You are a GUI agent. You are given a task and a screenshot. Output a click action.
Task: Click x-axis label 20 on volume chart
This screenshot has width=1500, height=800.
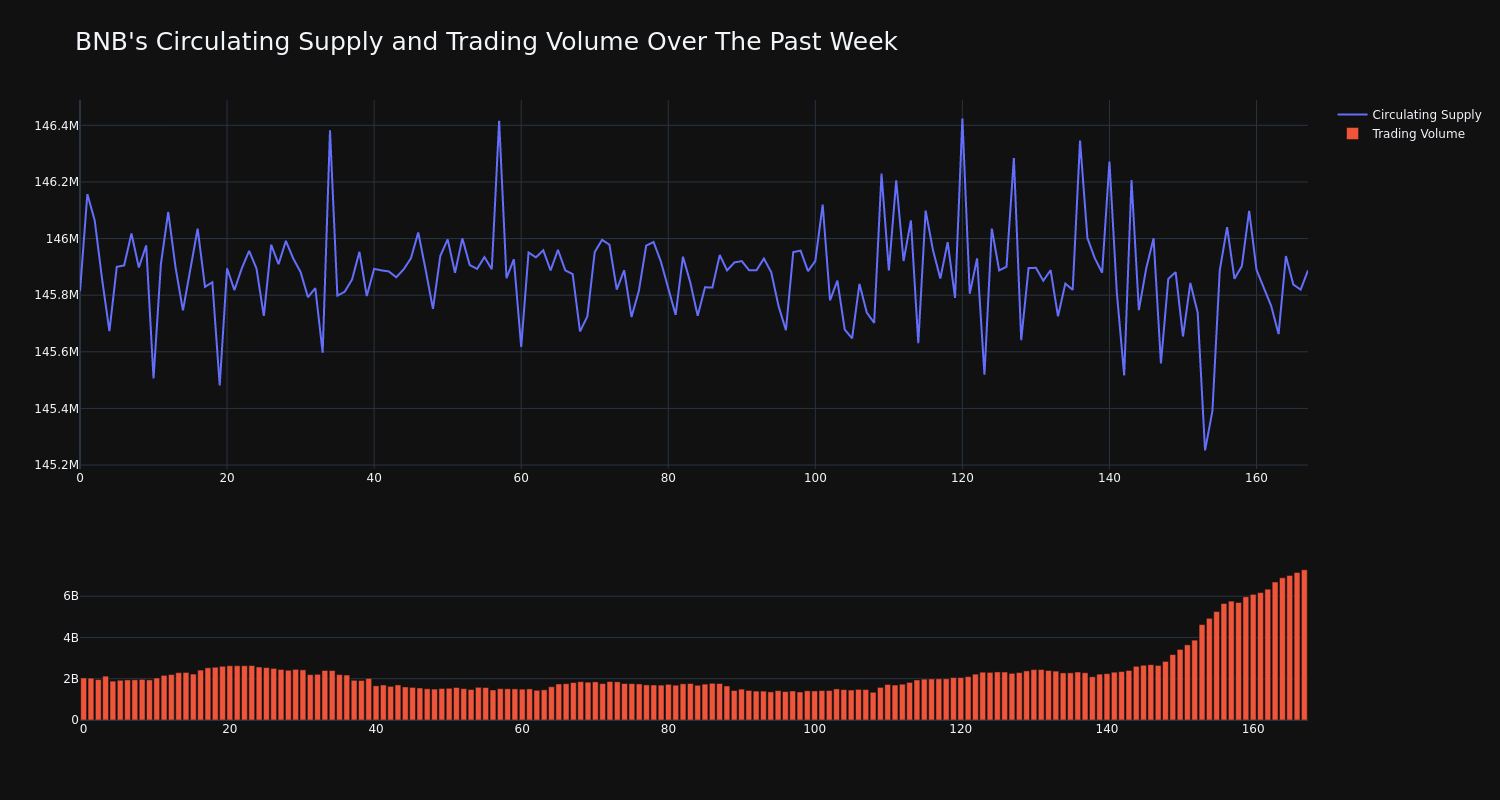click(x=230, y=729)
